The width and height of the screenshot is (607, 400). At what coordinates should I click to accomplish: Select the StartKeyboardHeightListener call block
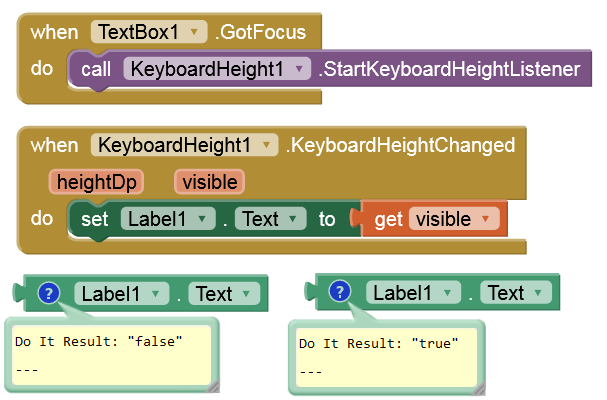click(x=450, y=69)
